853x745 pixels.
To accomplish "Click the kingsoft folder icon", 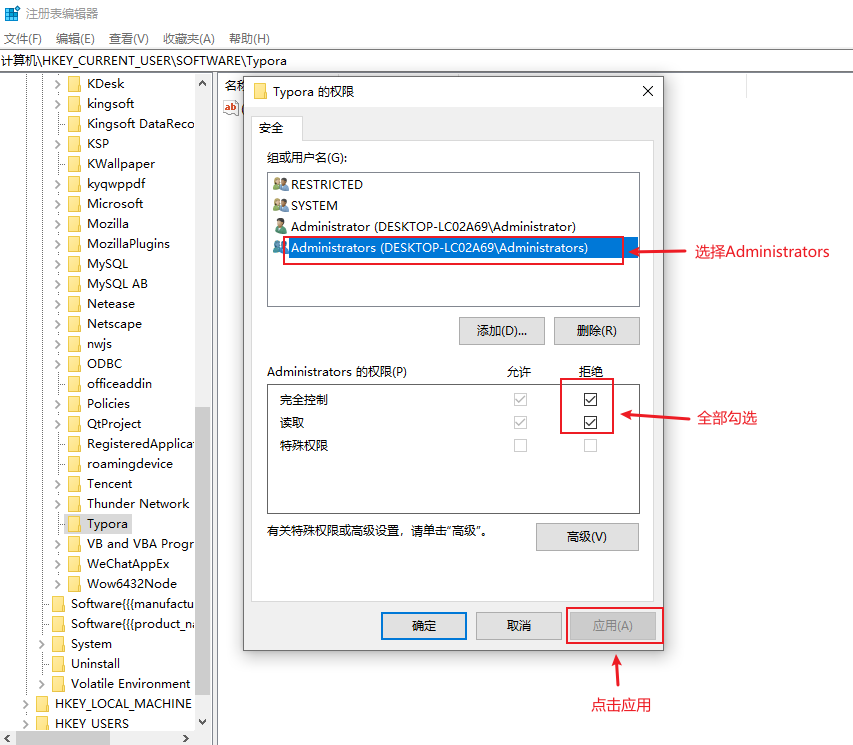I will [75, 104].
